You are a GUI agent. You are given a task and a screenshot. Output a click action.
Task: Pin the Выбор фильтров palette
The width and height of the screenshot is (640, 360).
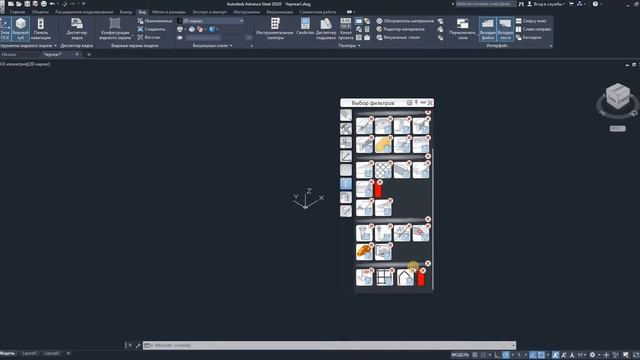(416, 103)
